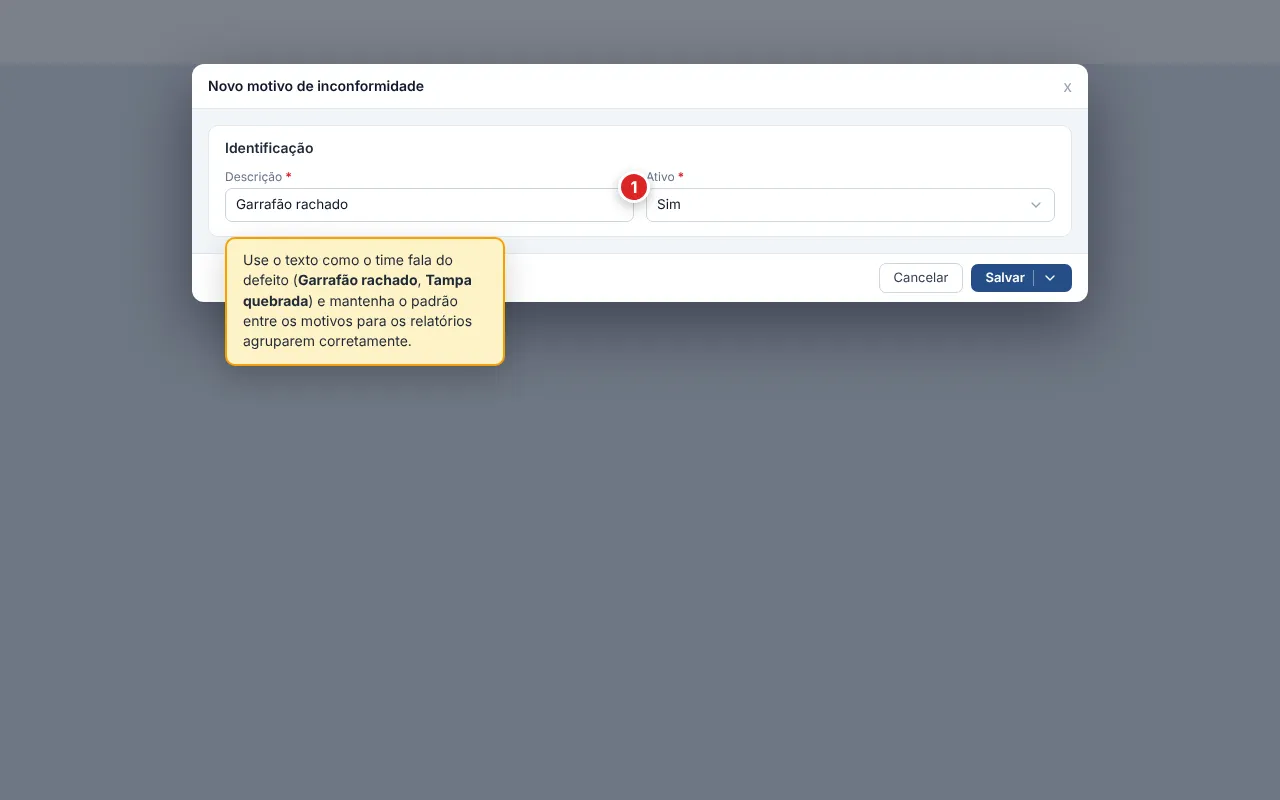Click the Ativo field label
The width and height of the screenshot is (1280, 800).
(661, 176)
